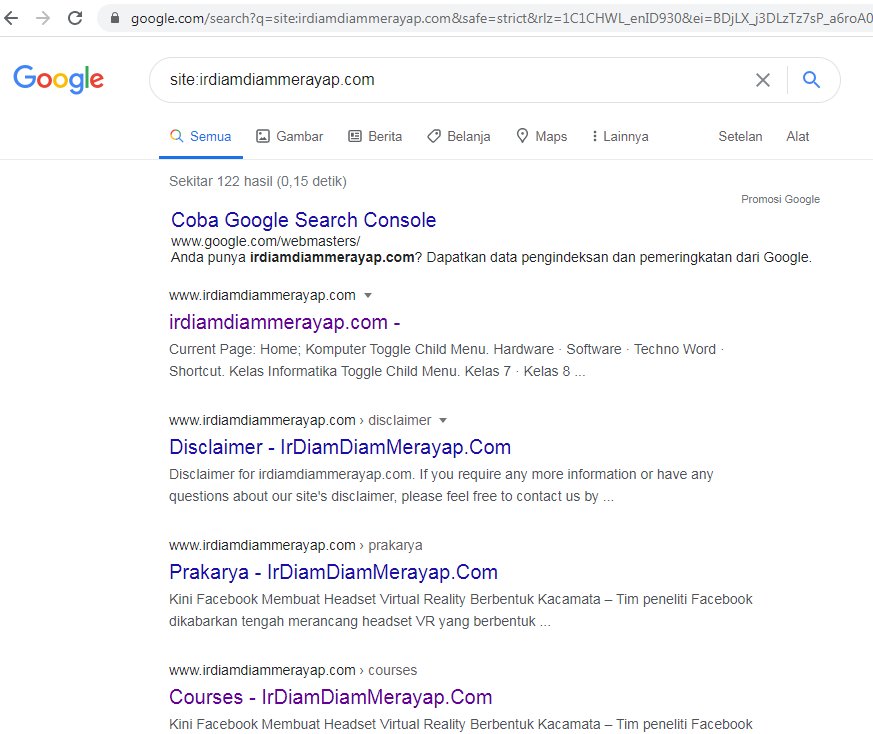Open Setelan settings menu
The height and width of the screenshot is (734, 873).
click(740, 136)
